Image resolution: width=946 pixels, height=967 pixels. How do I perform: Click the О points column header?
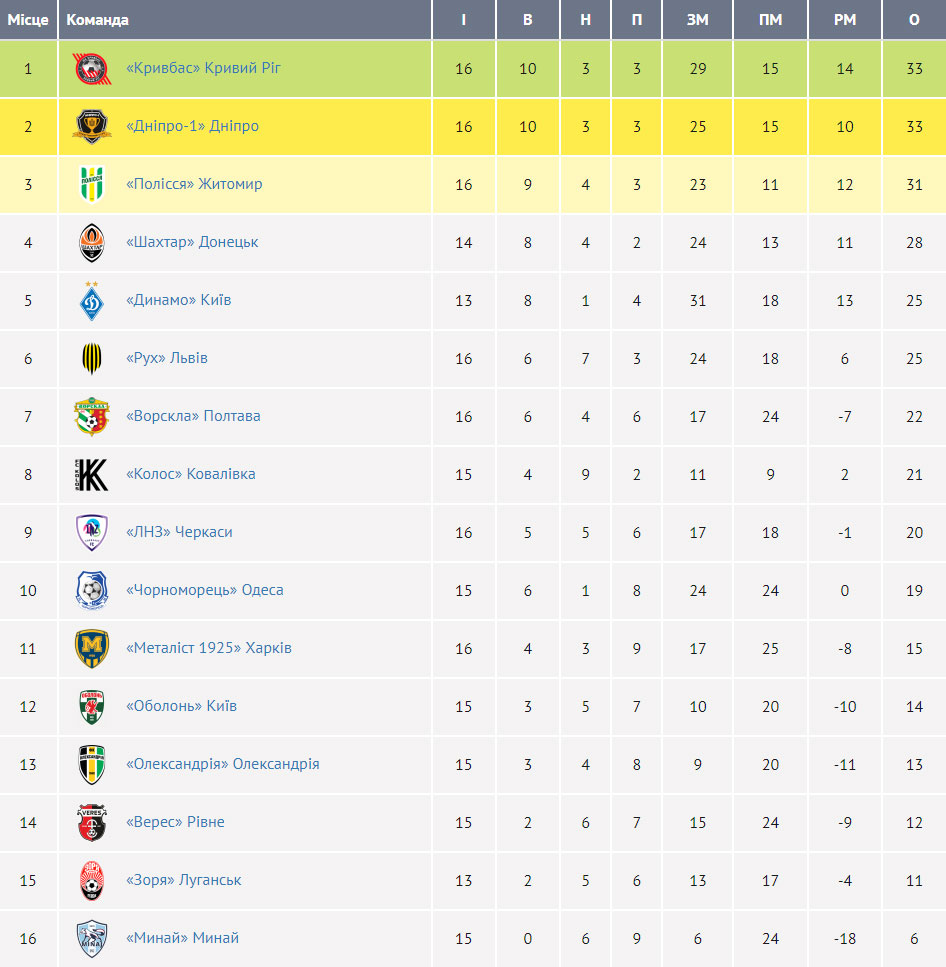(x=915, y=20)
